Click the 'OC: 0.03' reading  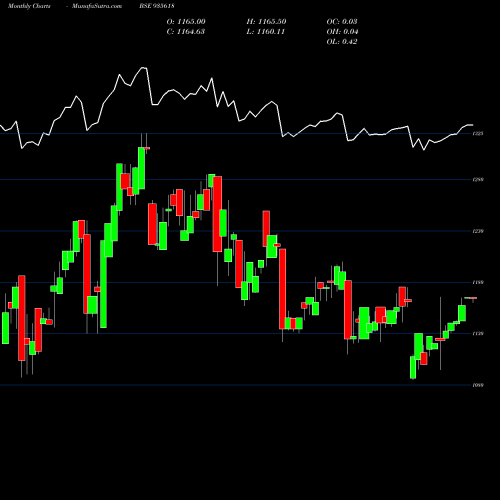pyautogui.click(x=342, y=22)
